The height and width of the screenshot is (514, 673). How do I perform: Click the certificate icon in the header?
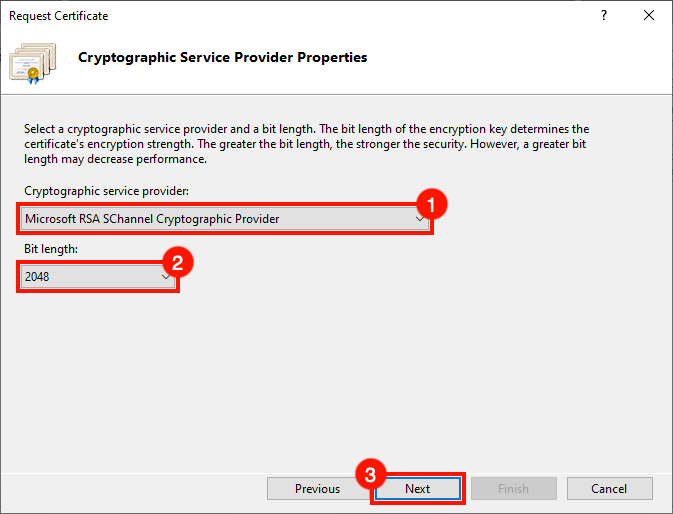(x=32, y=62)
